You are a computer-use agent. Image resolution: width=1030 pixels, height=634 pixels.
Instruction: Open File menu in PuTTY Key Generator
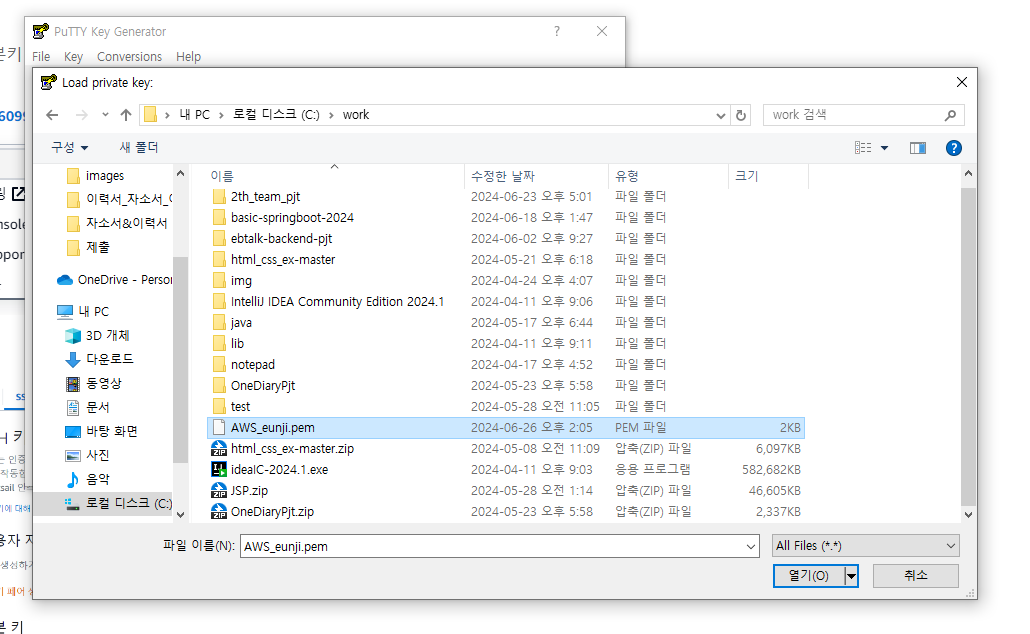coord(41,57)
